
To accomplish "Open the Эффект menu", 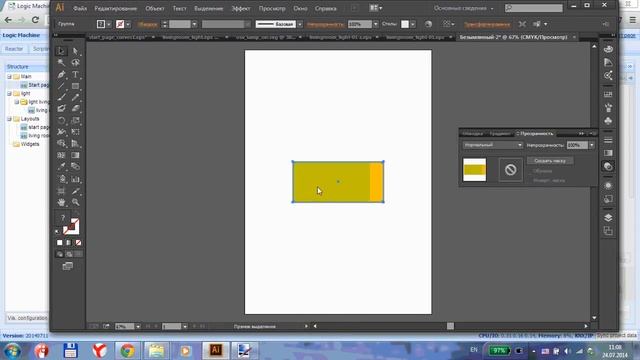I will coord(241,8).
